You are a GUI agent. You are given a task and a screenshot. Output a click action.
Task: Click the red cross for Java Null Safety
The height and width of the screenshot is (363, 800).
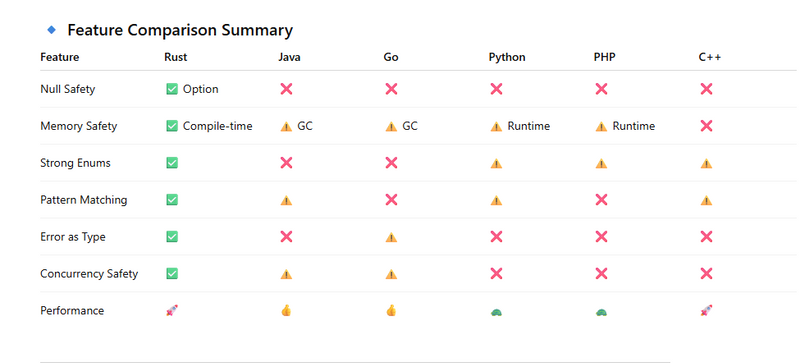(286, 89)
